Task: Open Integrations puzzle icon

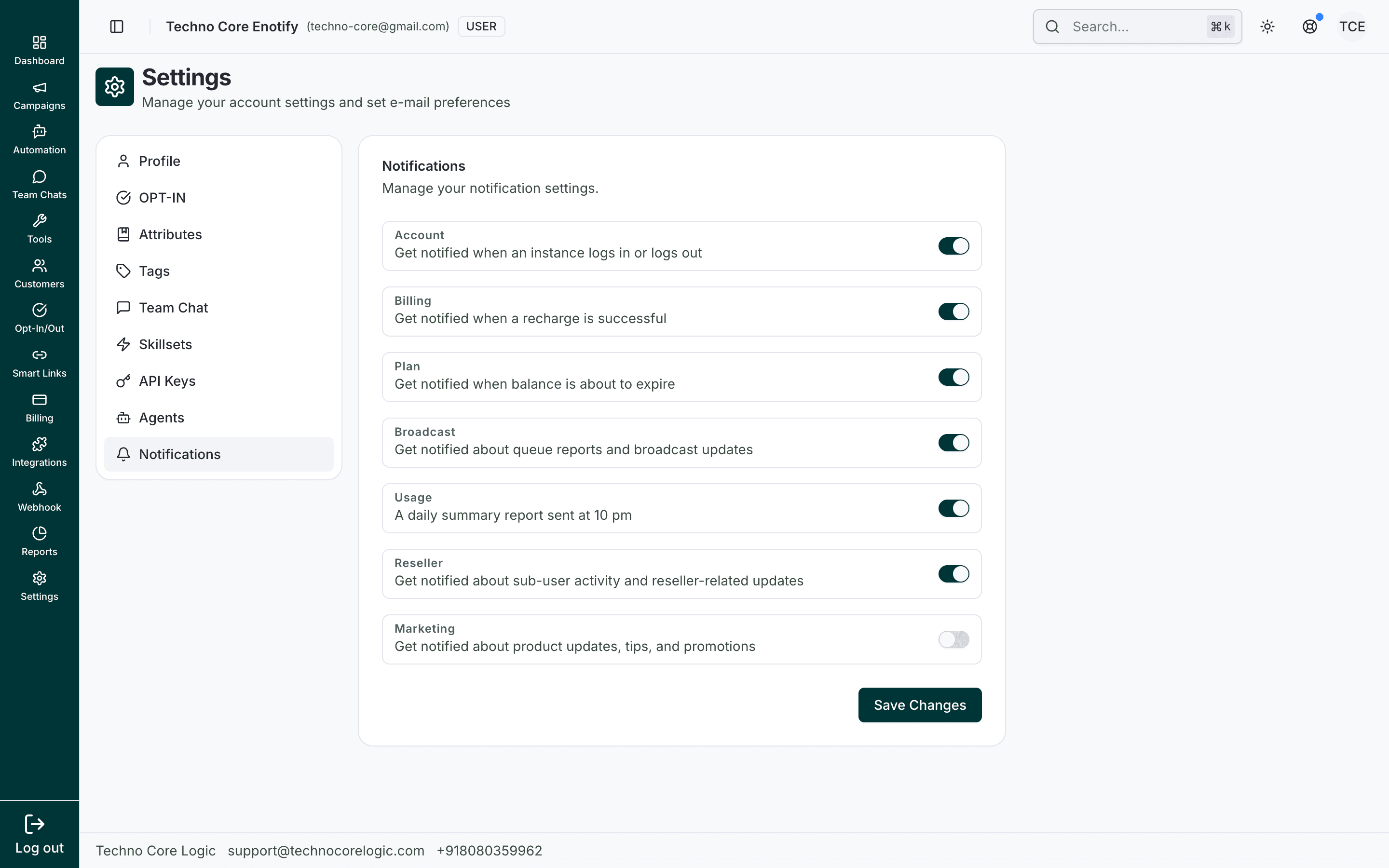Action: coord(39,444)
